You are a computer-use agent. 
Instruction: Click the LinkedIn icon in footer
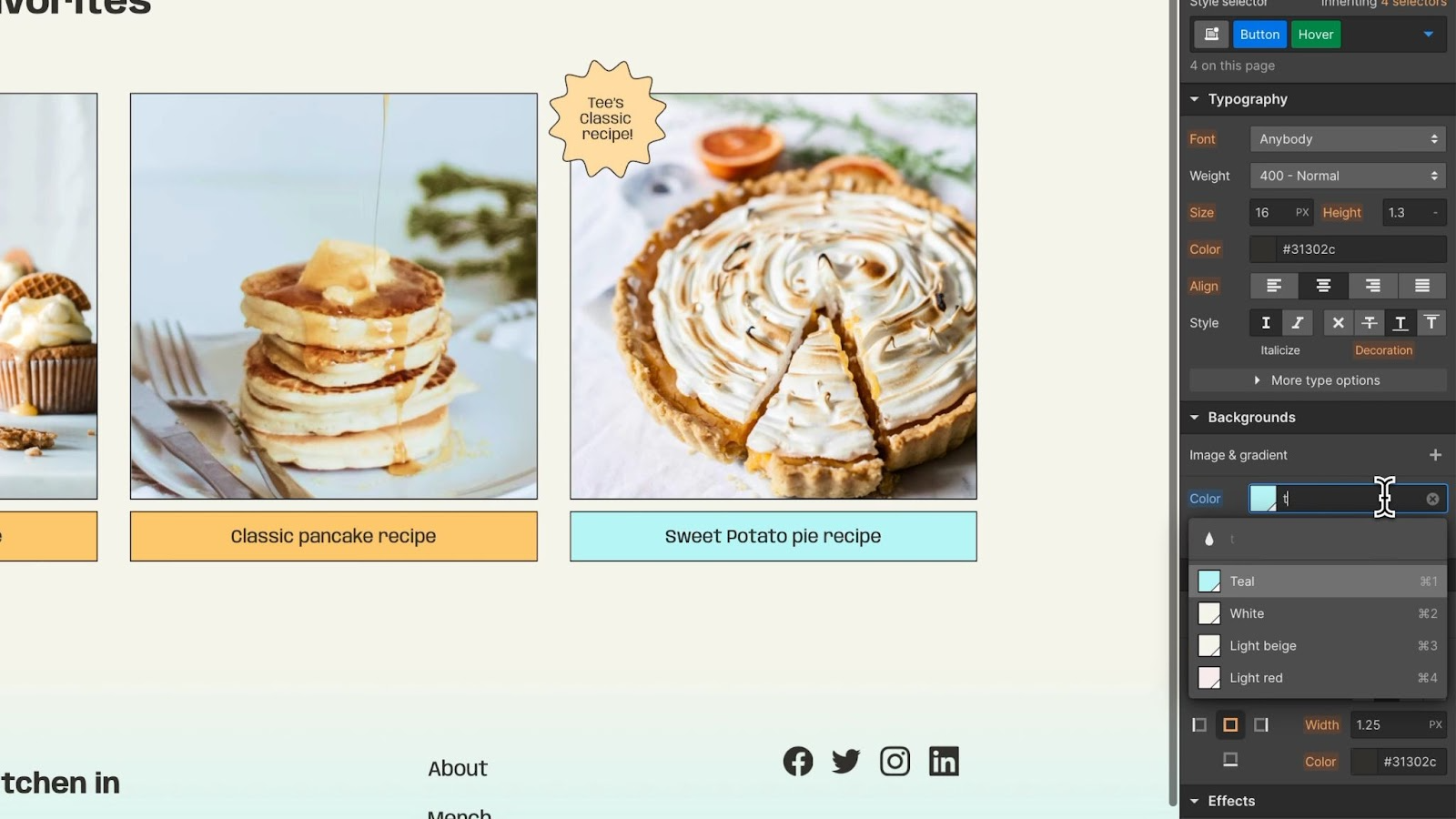pyautogui.click(x=944, y=762)
